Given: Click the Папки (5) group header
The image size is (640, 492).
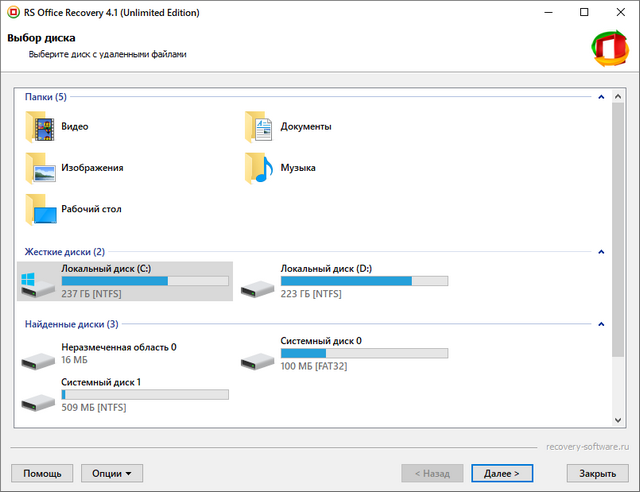Looking at the screenshot, I should [46, 97].
